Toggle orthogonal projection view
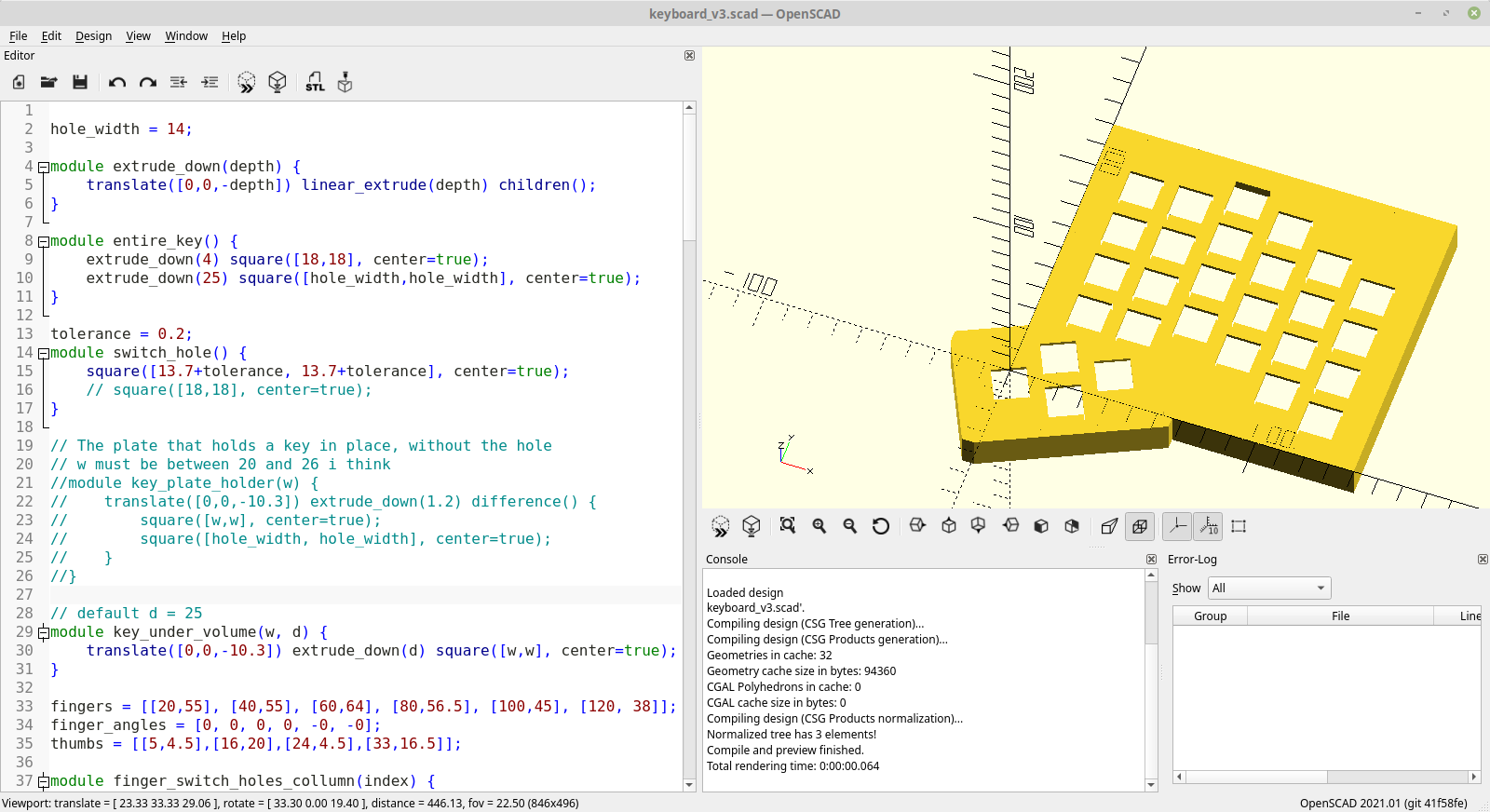 (1140, 526)
